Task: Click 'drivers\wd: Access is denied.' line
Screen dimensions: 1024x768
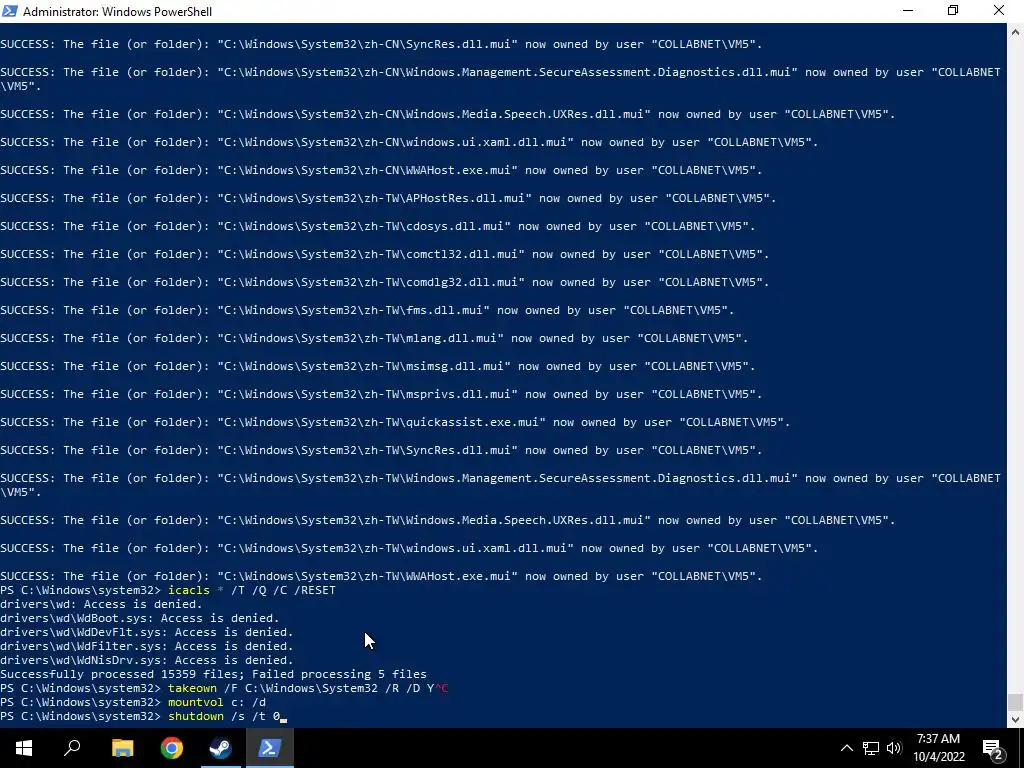Action: [x=101, y=604]
